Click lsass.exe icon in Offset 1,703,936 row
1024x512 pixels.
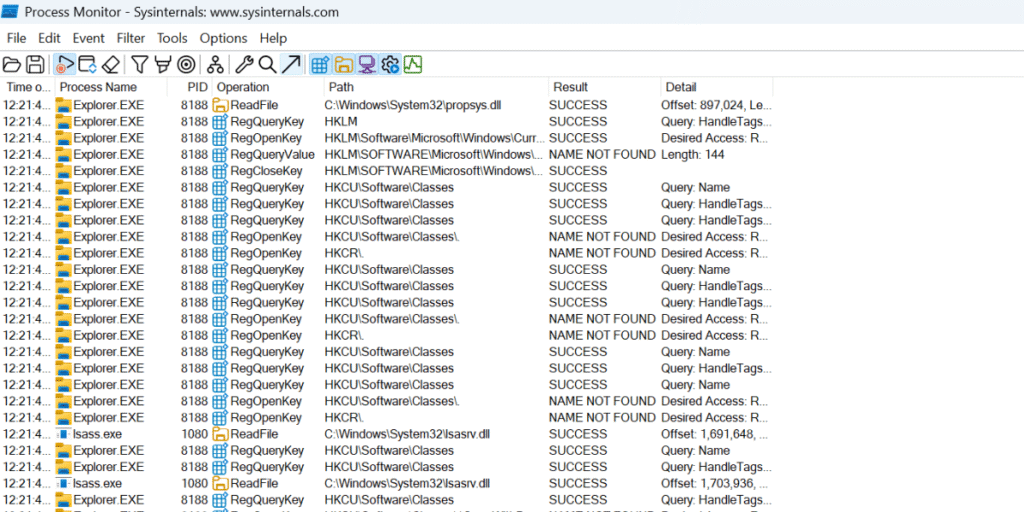point(63,483)
